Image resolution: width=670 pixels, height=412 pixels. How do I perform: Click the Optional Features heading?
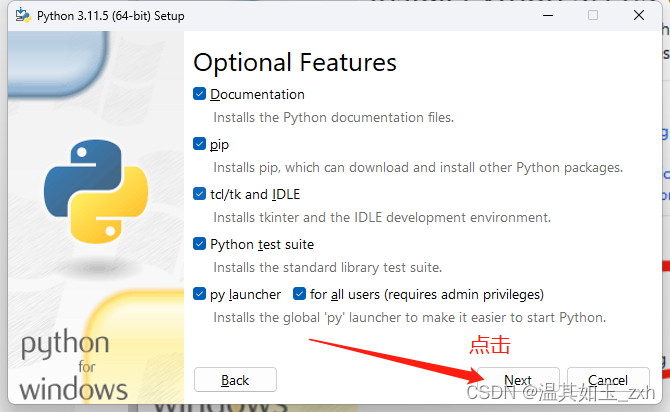coord(295,62)
